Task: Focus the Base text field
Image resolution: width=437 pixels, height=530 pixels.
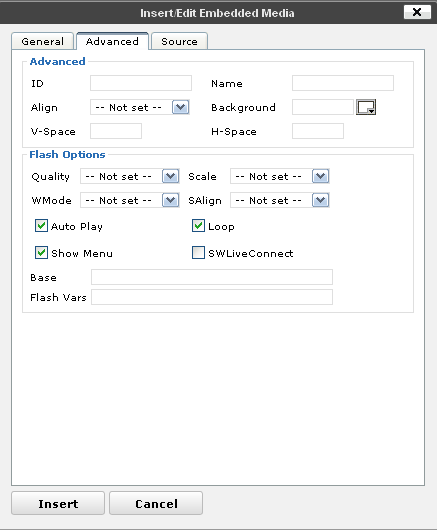Action: (x=212, y=277)
